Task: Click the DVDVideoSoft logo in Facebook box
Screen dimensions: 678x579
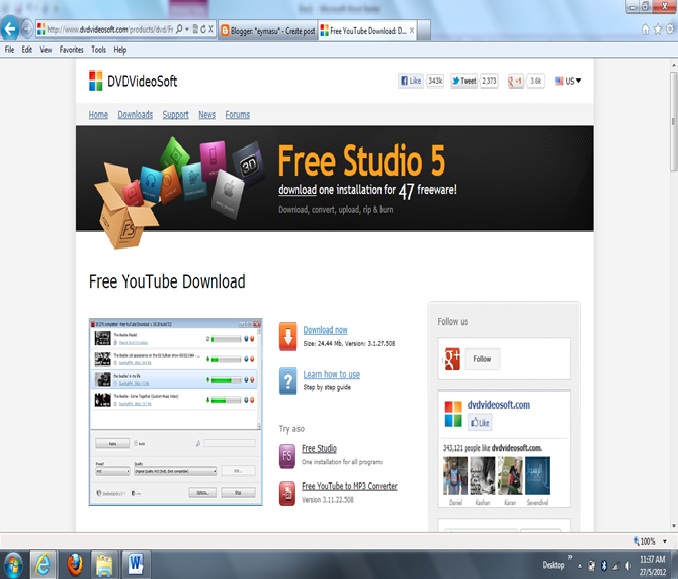Action: [x=453, y=414]
